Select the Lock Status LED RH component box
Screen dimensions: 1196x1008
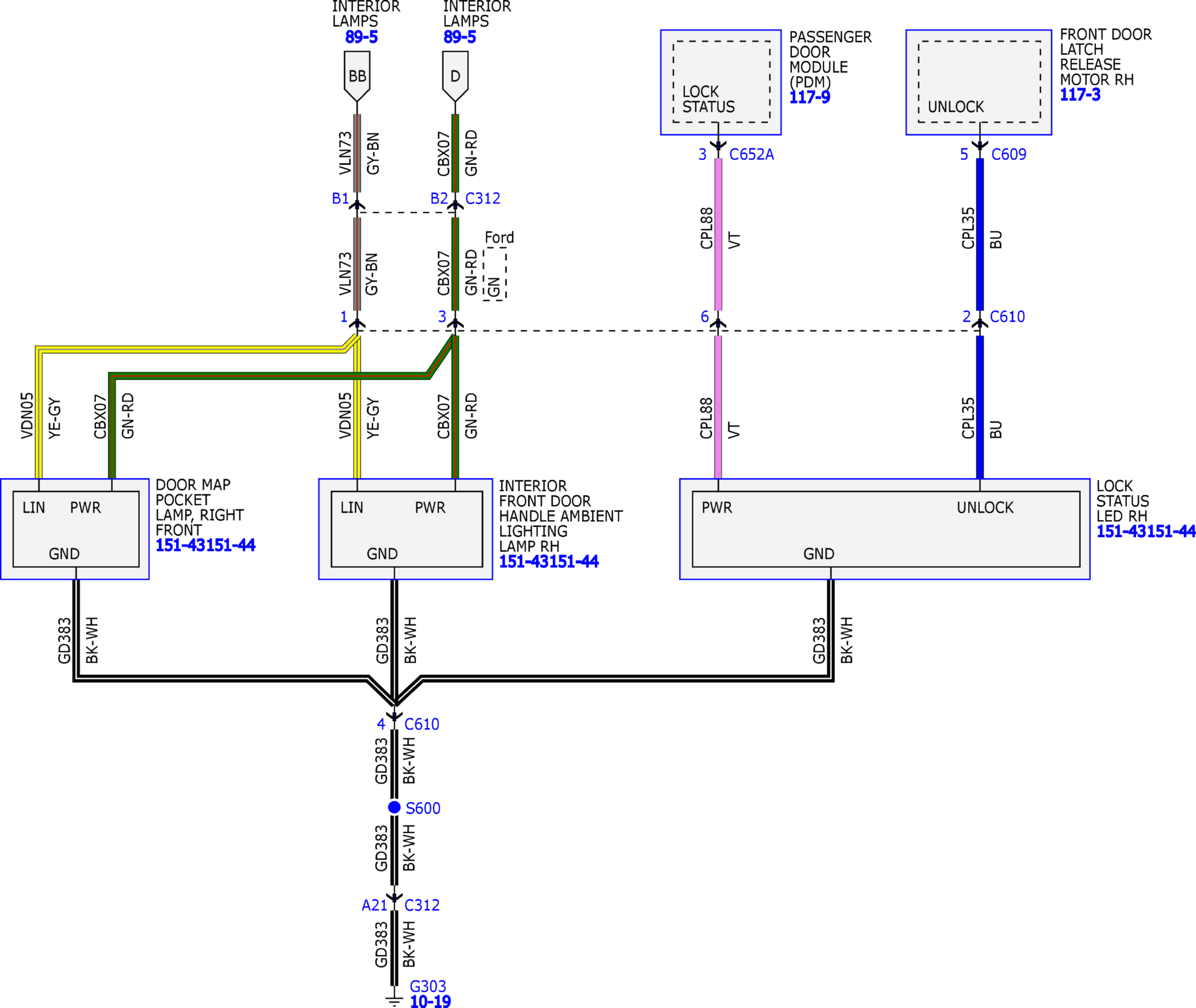pyautogui.click(x=884, y=529)
